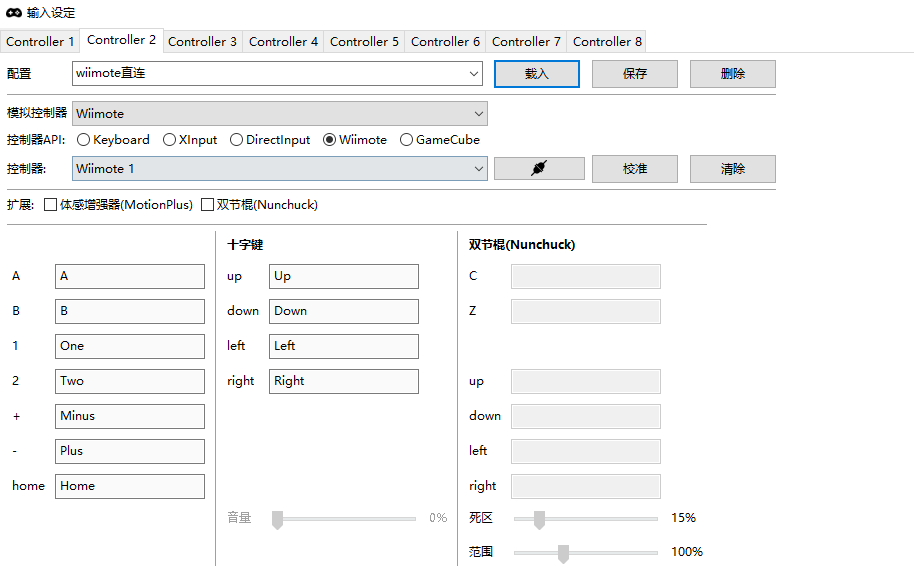Click the mapping field containing Minus
This screenshot has width=914, height=576.
pos(130,416)
